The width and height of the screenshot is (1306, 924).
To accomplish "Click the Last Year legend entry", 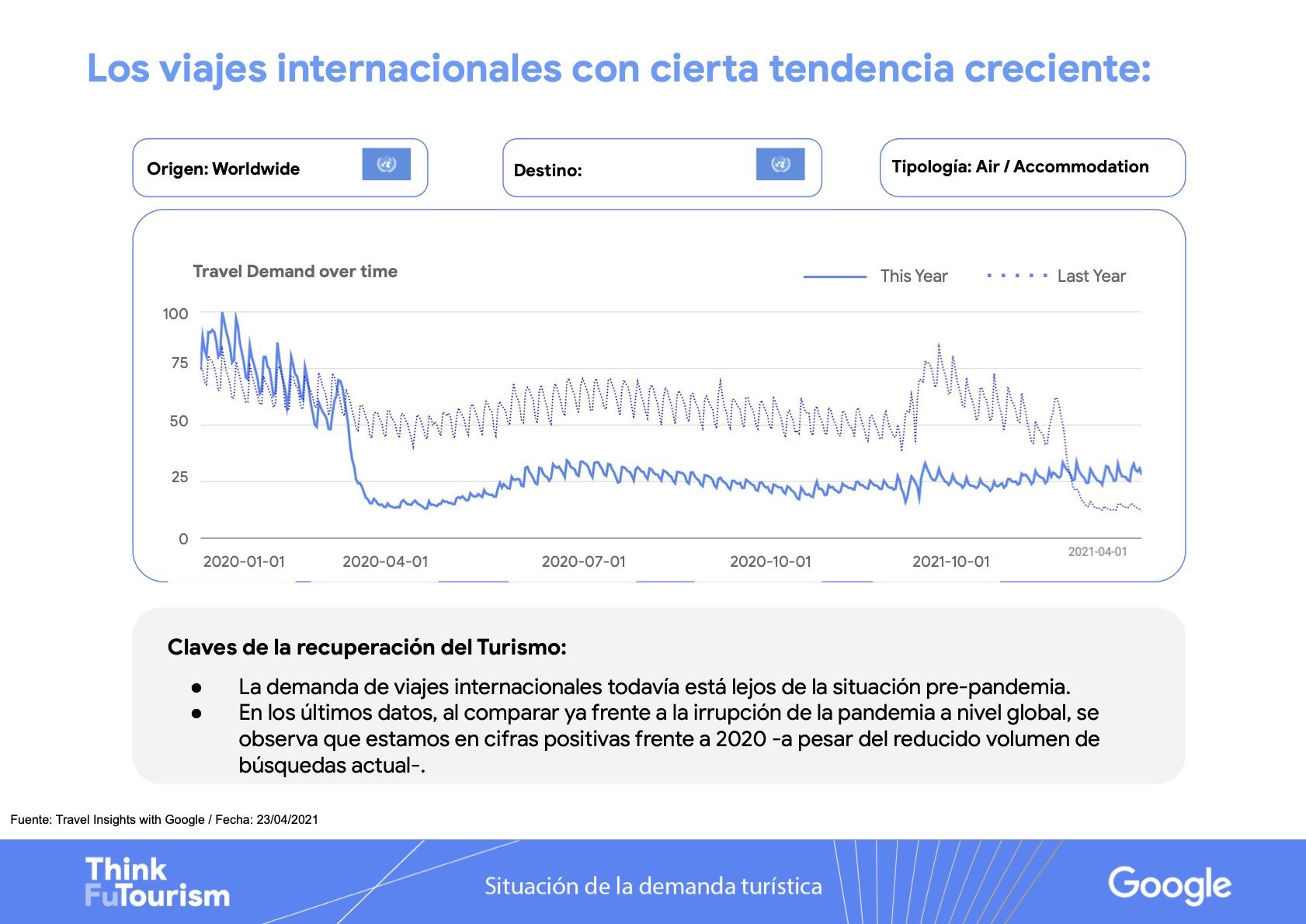I will 1057,276.
